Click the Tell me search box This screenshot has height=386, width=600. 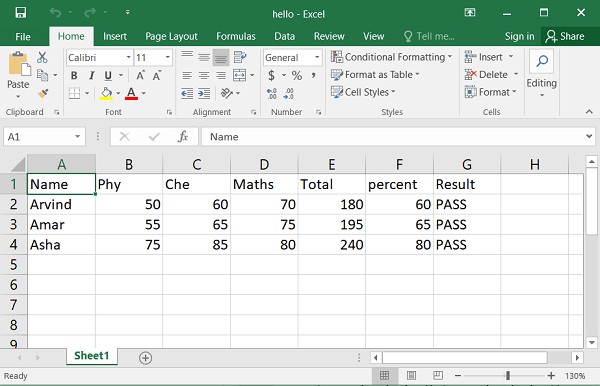(x=429, y=36)
